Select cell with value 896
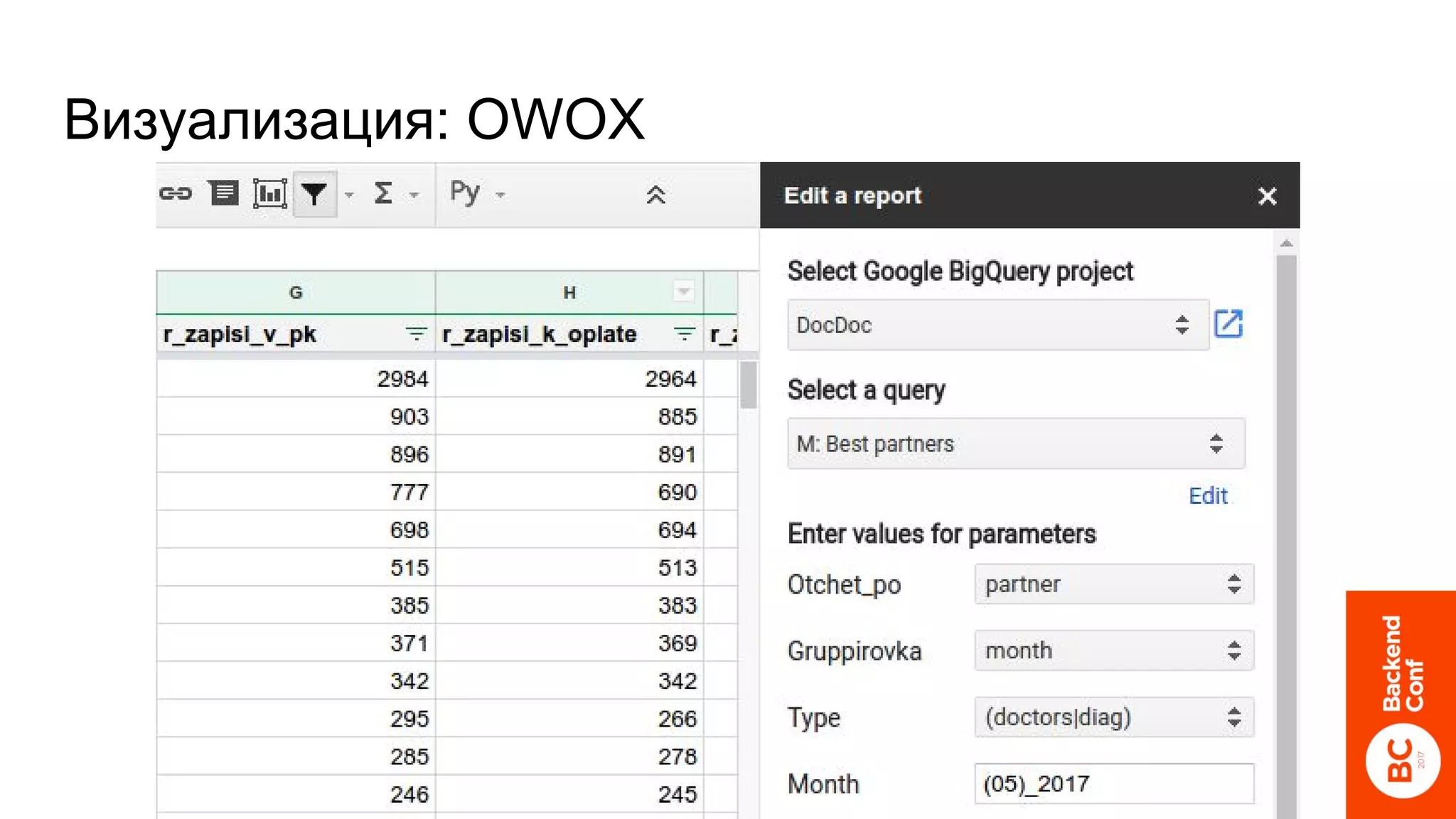 (296, 454)
